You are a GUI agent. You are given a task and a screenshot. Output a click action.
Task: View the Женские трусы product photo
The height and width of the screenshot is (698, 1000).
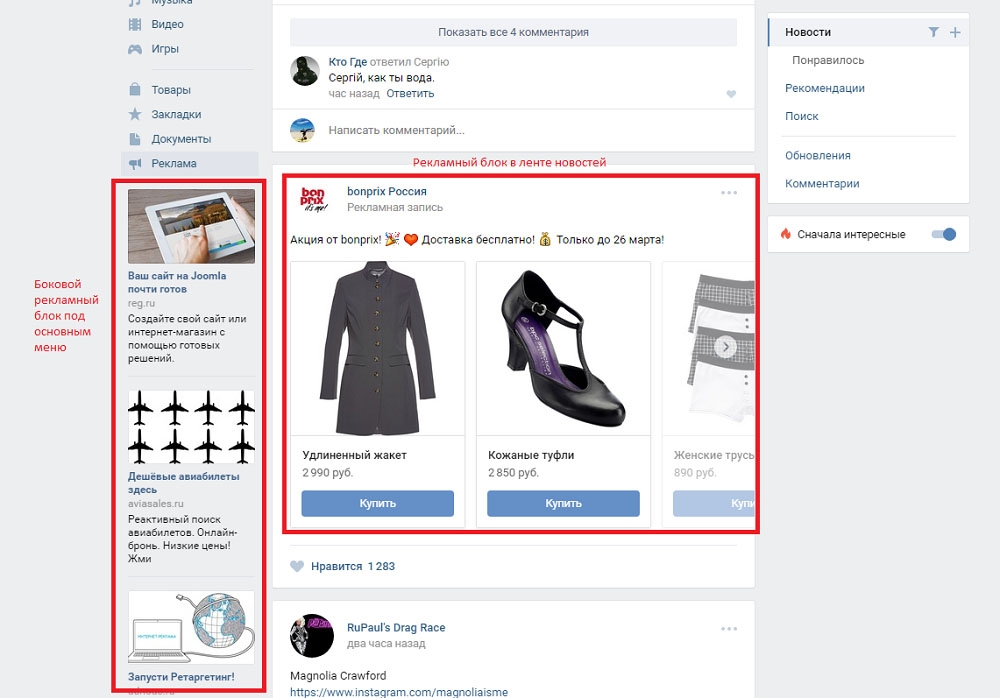[708, 348]
